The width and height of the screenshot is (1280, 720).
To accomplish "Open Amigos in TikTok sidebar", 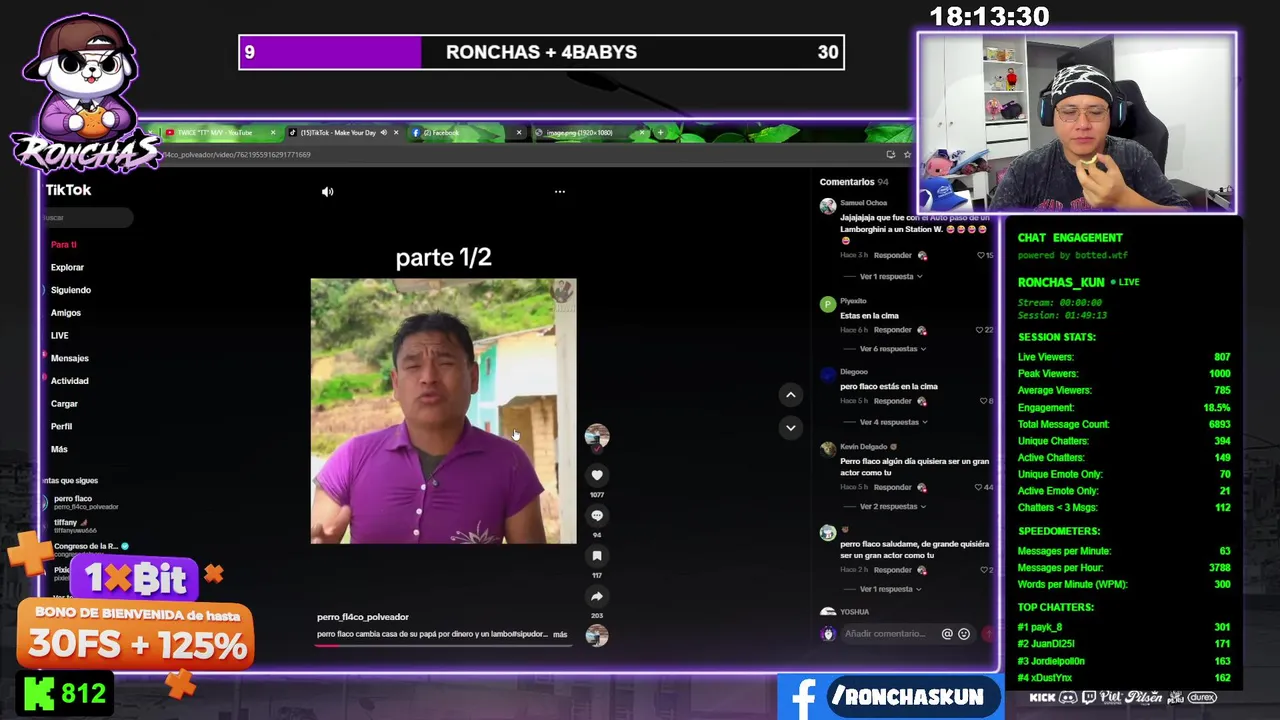I will tap(66, 313).
